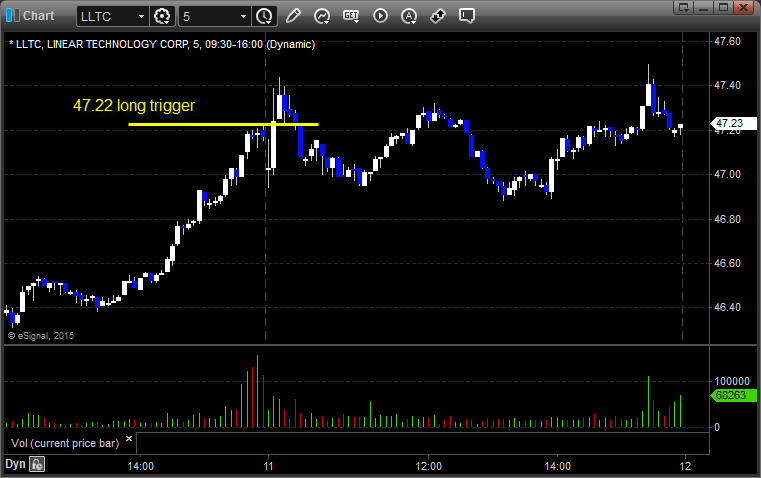Screen dimensions: 761x478
Task: Open the time template clock menu
Action: 265,16
